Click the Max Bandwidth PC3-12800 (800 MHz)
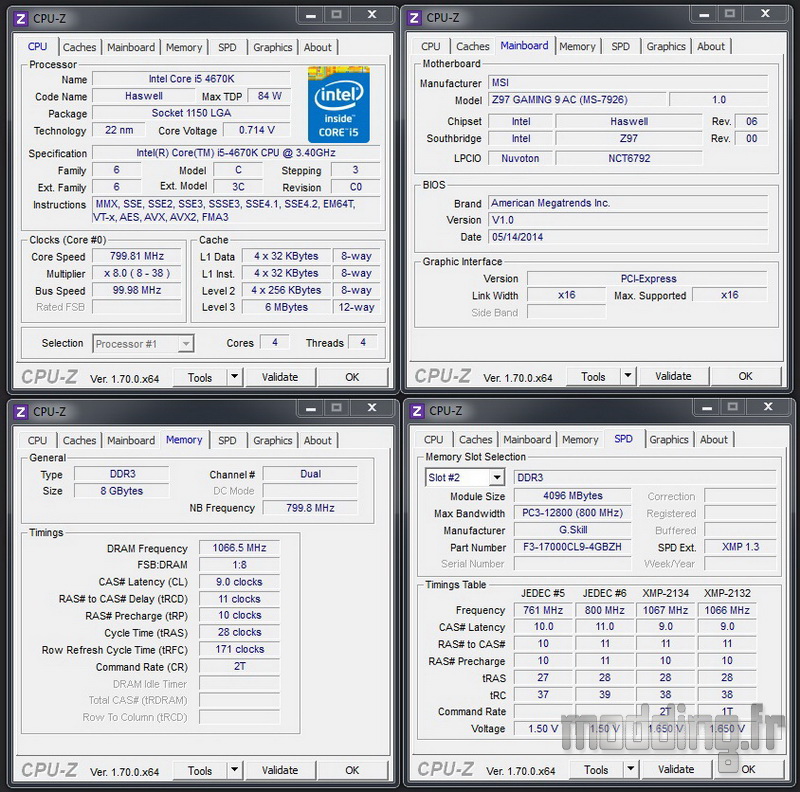This screenshot has width=800, height=792. tap(572, 513)
